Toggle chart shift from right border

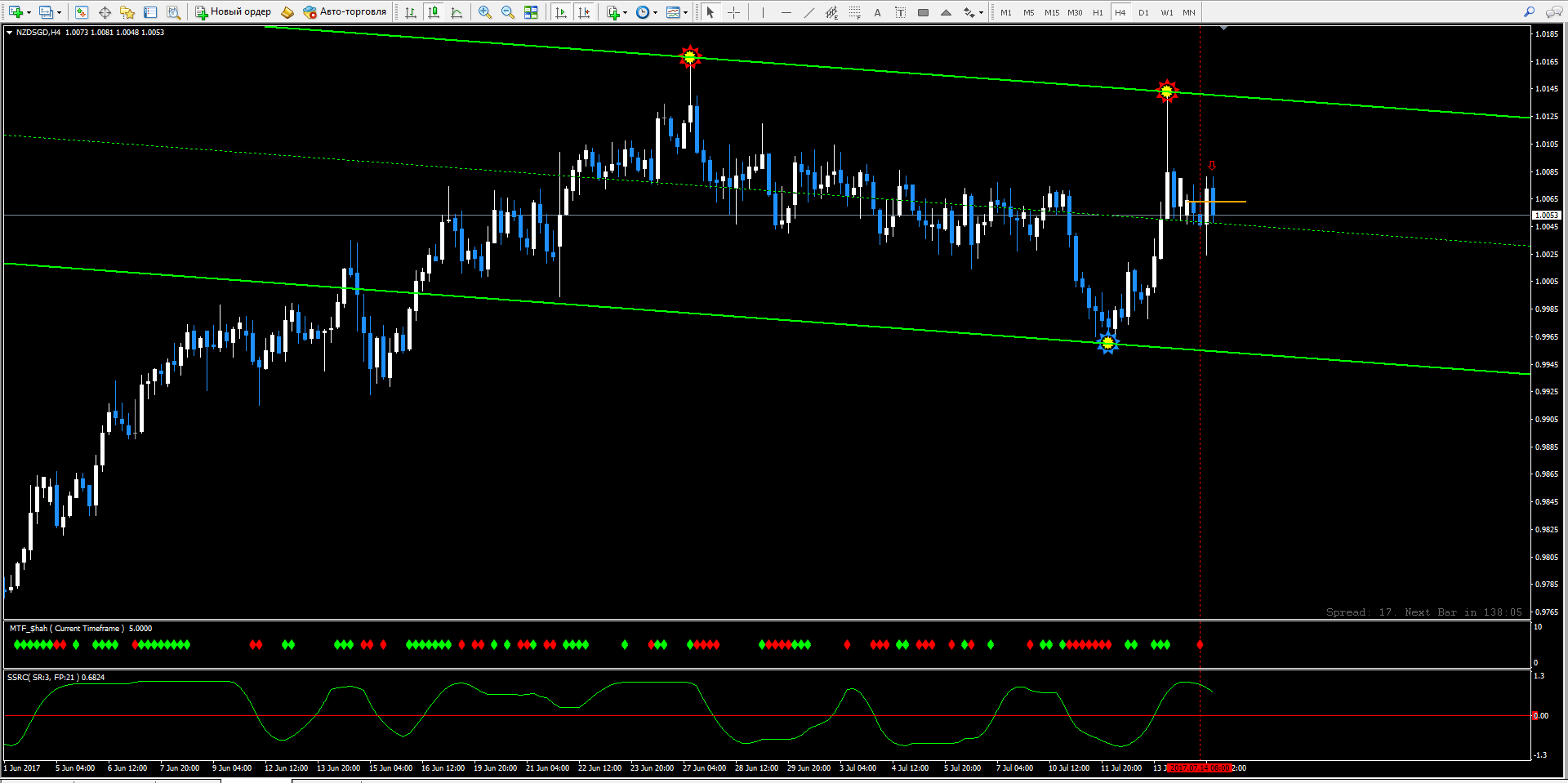584,12
